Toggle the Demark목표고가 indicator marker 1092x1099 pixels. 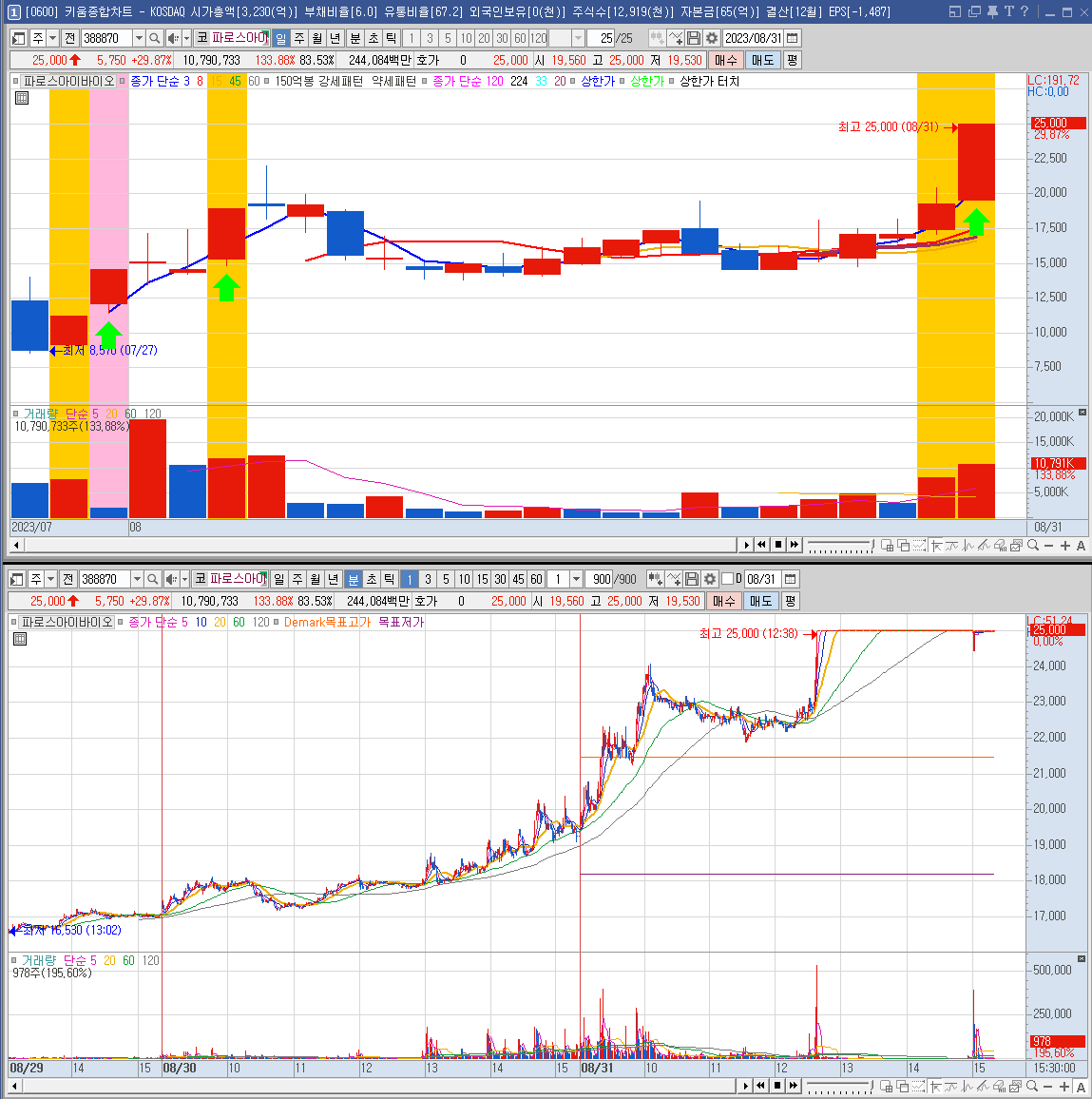pos(276,622)
